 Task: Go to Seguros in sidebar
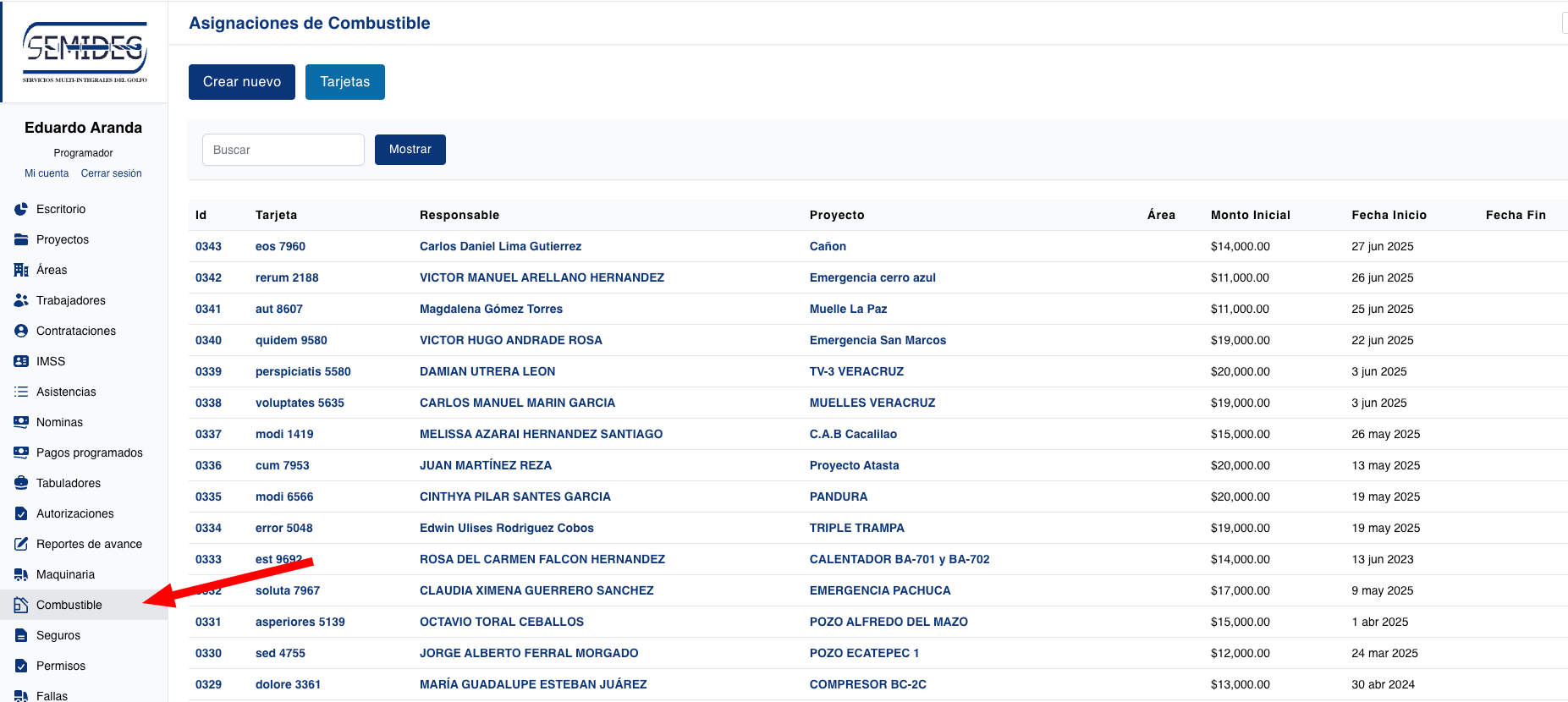coord(58,635)
